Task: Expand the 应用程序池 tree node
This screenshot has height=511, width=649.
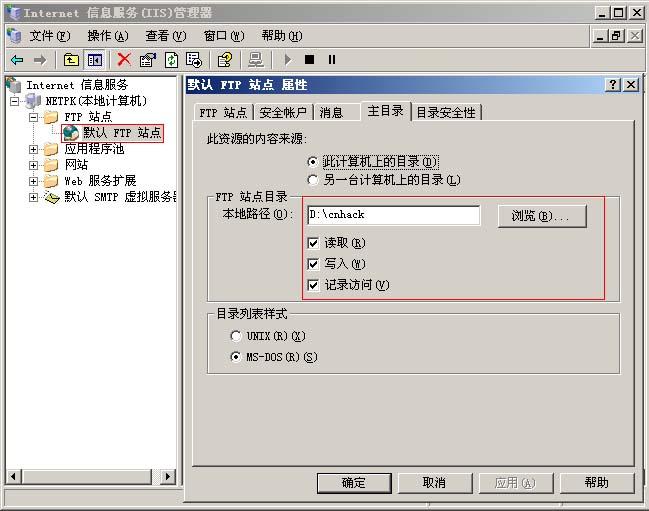Action: click(x=34, y=149)
